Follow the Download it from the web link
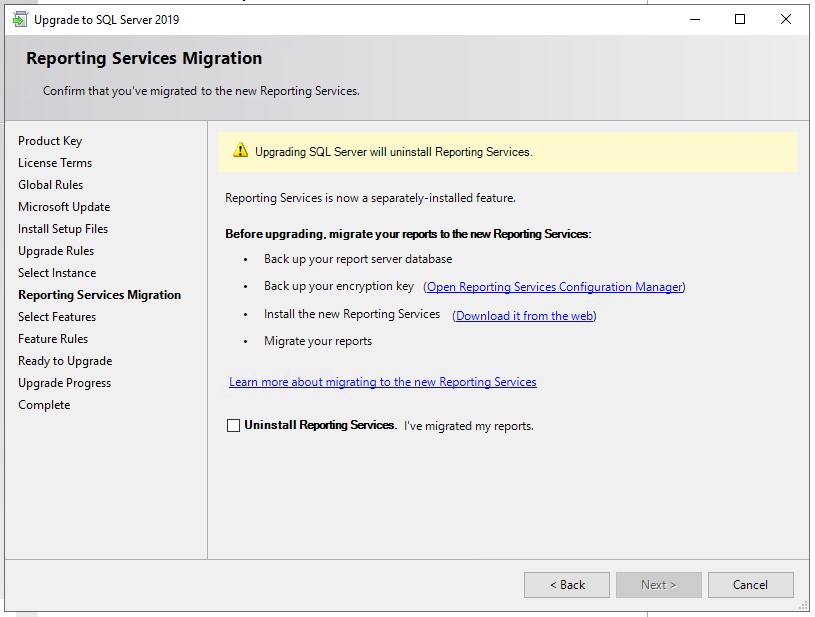Screen dimensions: 815x617 pos(524,316)
